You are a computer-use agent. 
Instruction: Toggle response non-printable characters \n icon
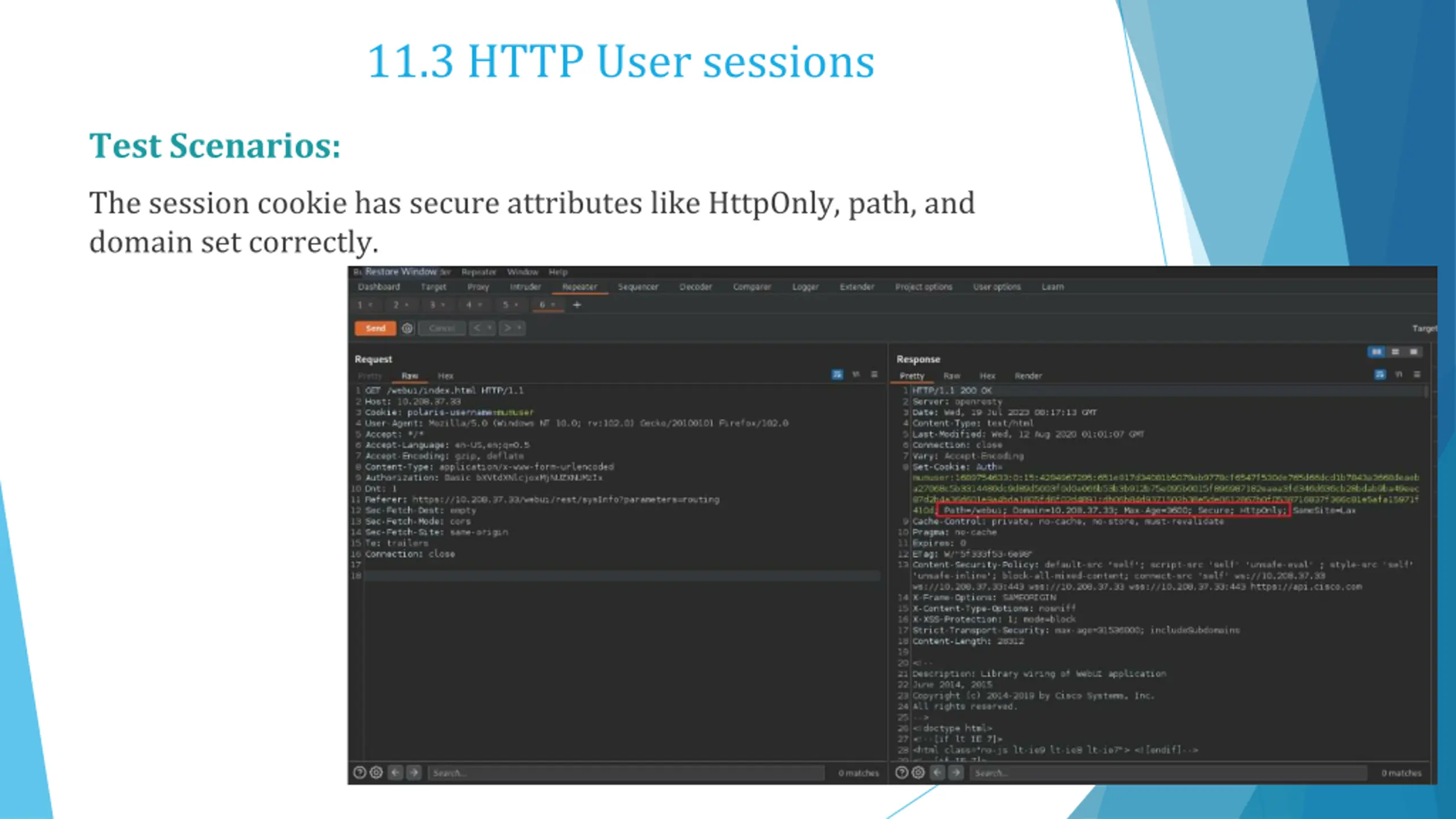1399,374
